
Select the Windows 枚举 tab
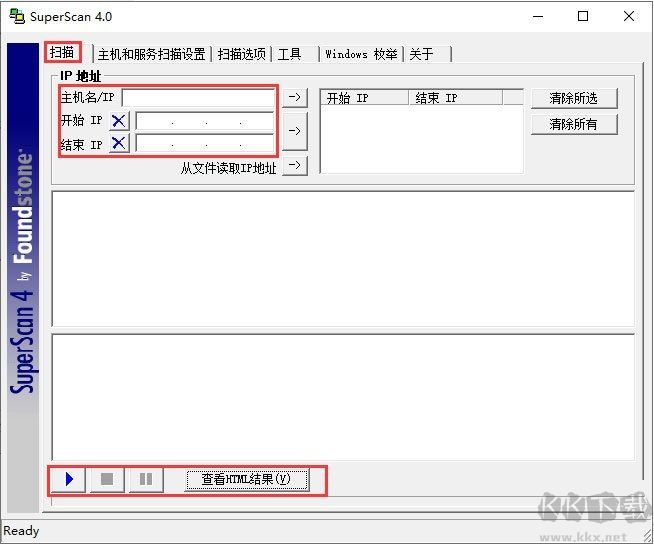point(360,54)
